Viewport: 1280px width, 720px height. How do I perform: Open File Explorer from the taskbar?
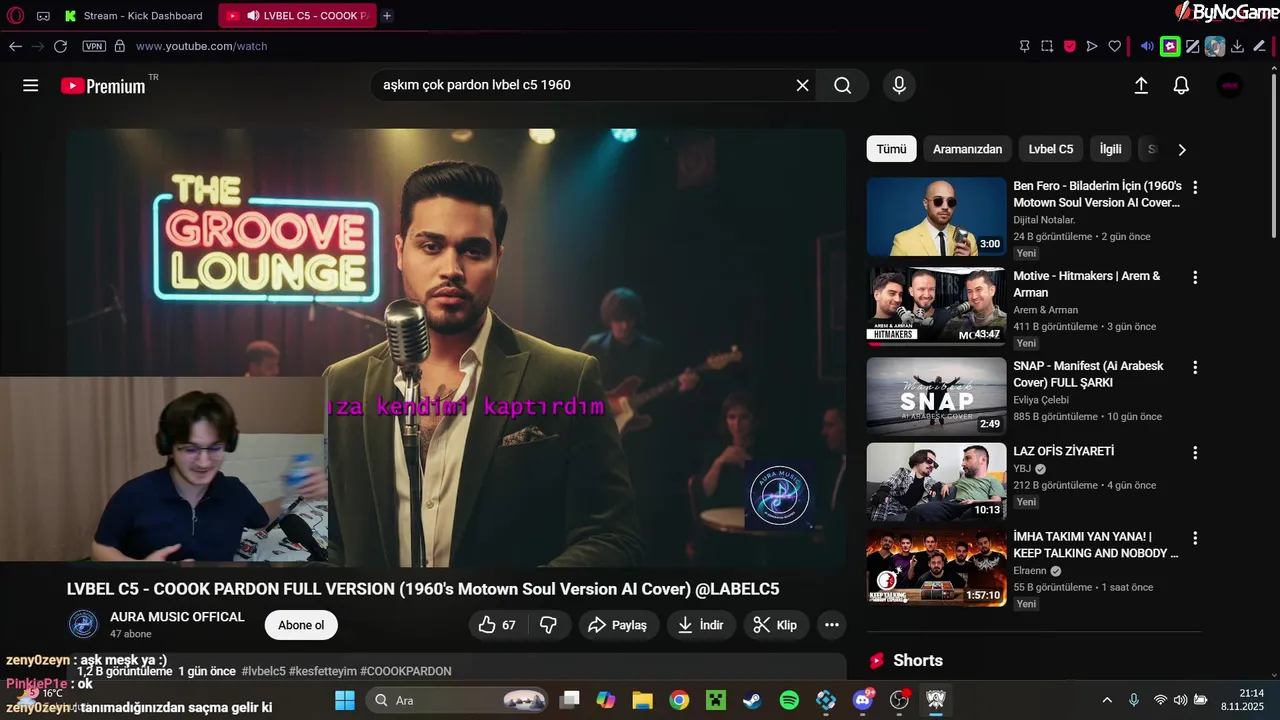pyautogui.click(x=642, y=700)
